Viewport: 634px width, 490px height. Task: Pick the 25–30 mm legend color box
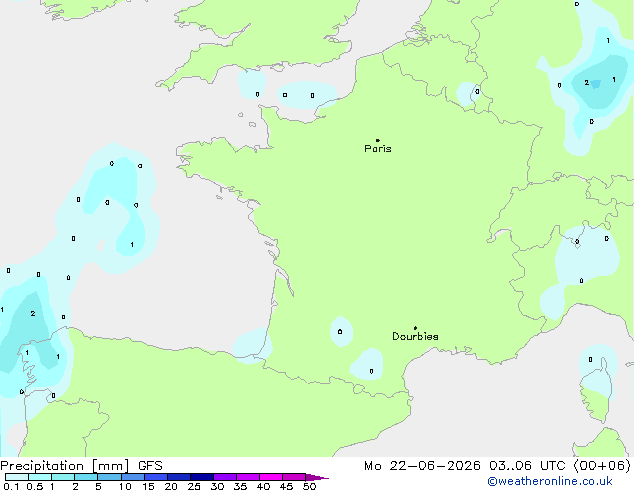click(x=201, y=477)
